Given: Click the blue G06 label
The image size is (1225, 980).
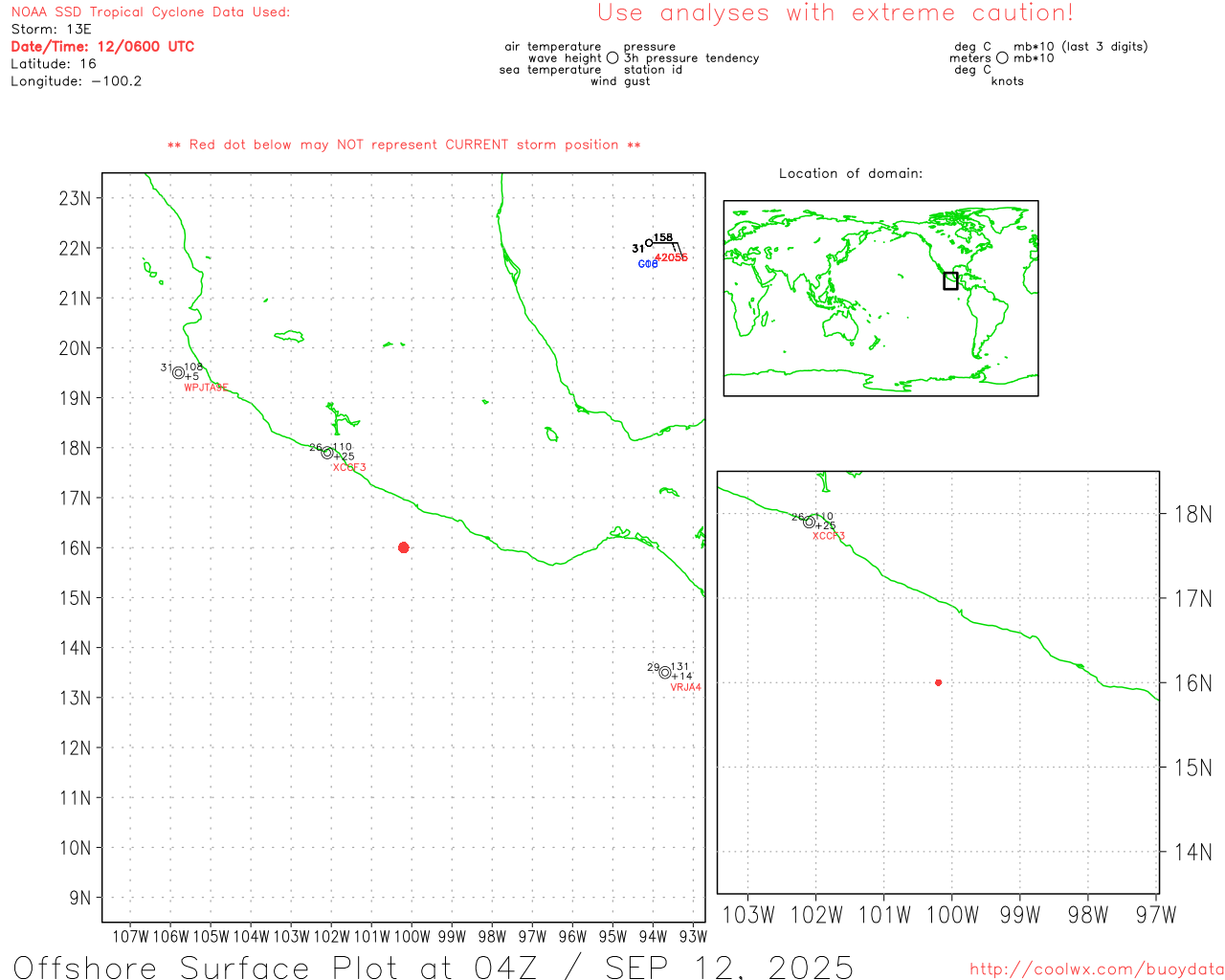Looking at the screenshot, I should [x=648, y=264].
